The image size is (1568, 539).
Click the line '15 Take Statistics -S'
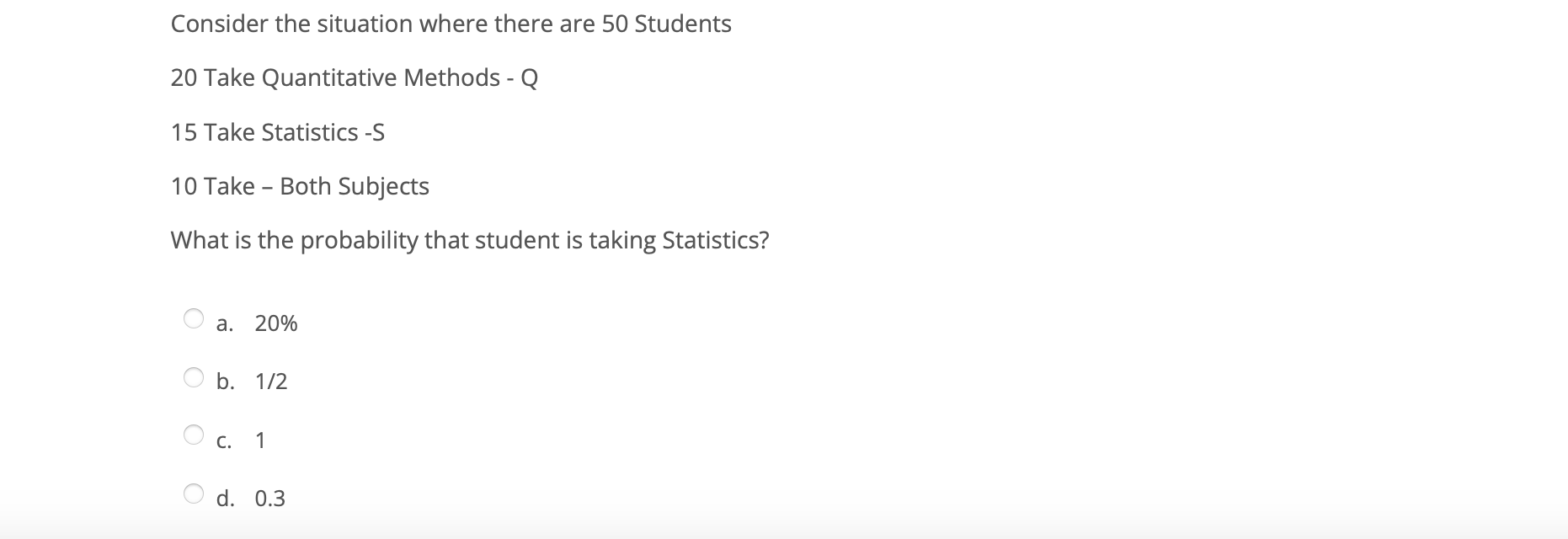pos(278,132)
